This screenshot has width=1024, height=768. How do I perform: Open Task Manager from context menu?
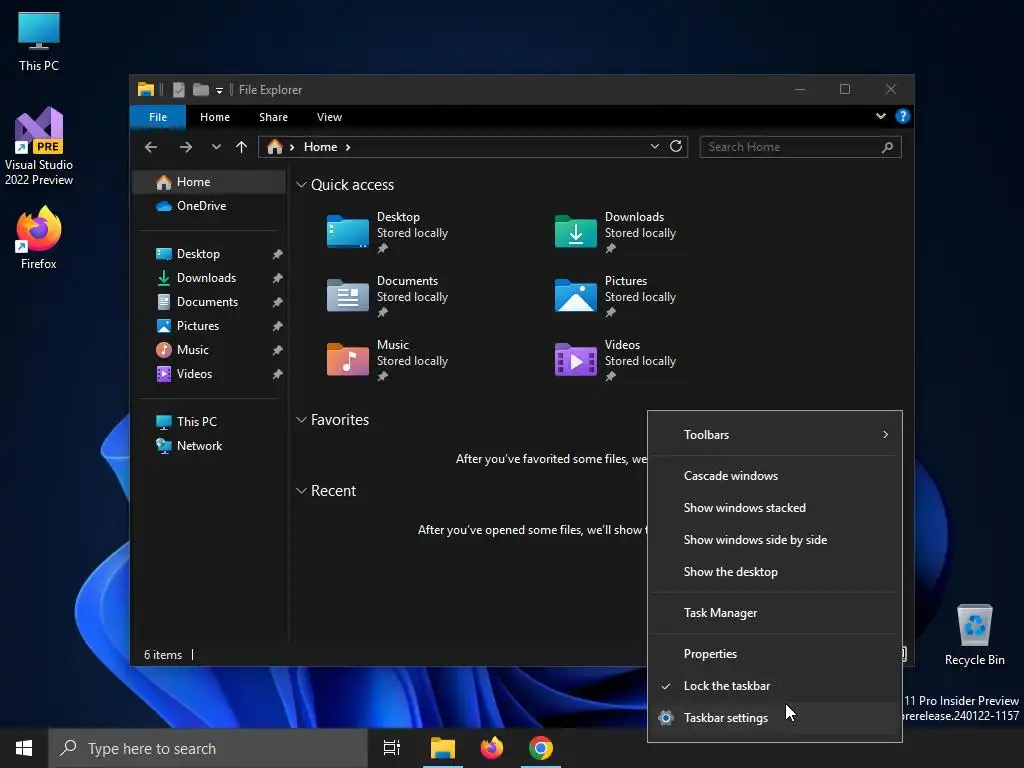[x=775, y=613]
